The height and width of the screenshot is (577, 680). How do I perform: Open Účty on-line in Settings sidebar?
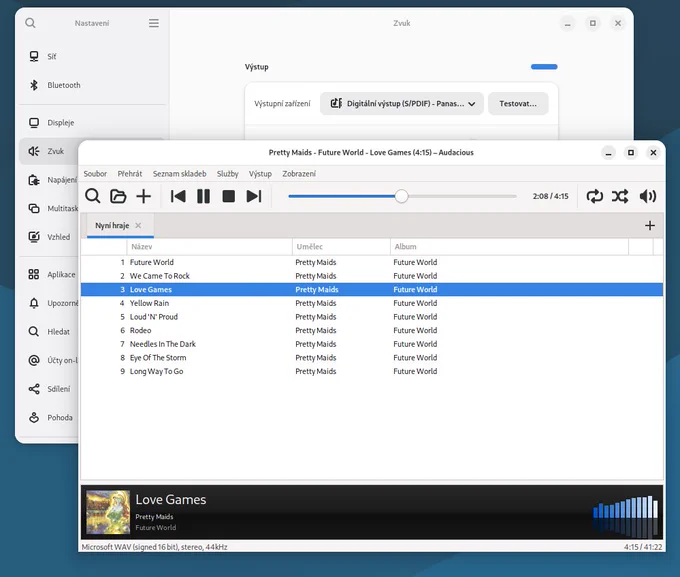tap(49, 360)
